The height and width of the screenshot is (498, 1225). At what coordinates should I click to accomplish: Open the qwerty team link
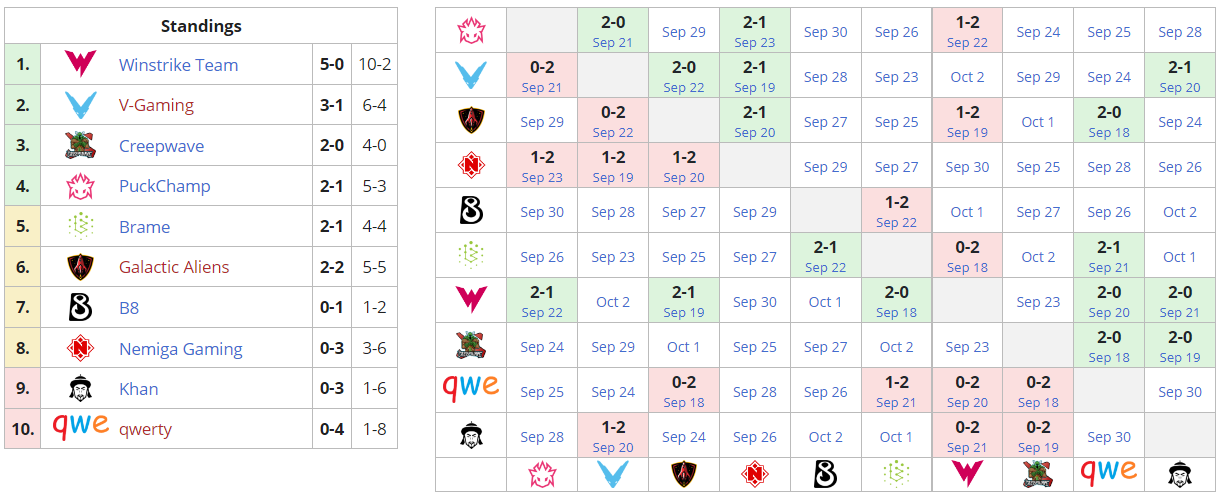(145, 429)
